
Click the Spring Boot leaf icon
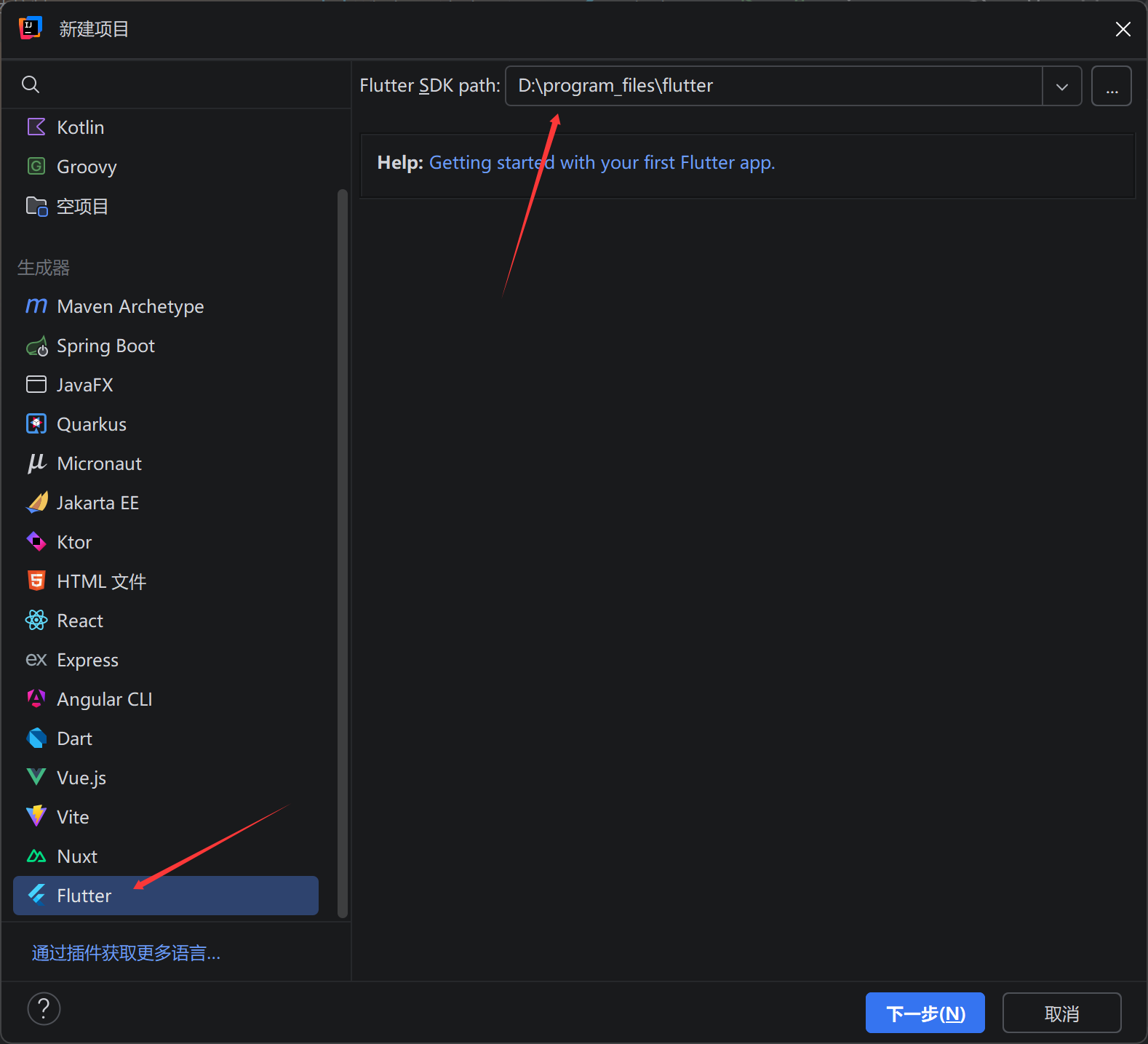(x=36, y=346)
